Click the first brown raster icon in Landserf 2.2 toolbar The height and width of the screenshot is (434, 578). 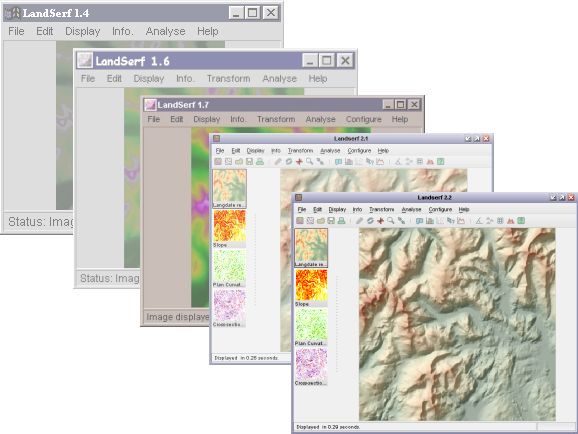pos(300,221)
